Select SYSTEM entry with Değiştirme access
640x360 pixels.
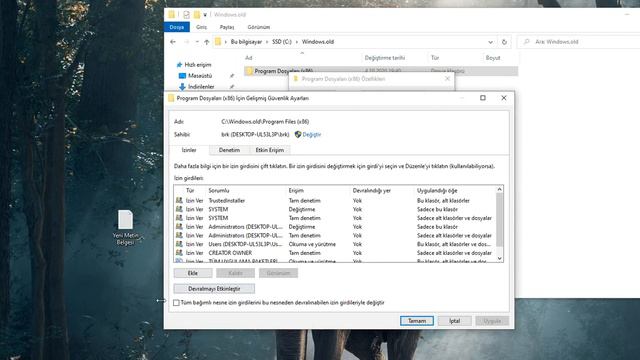tap(335, 209)
